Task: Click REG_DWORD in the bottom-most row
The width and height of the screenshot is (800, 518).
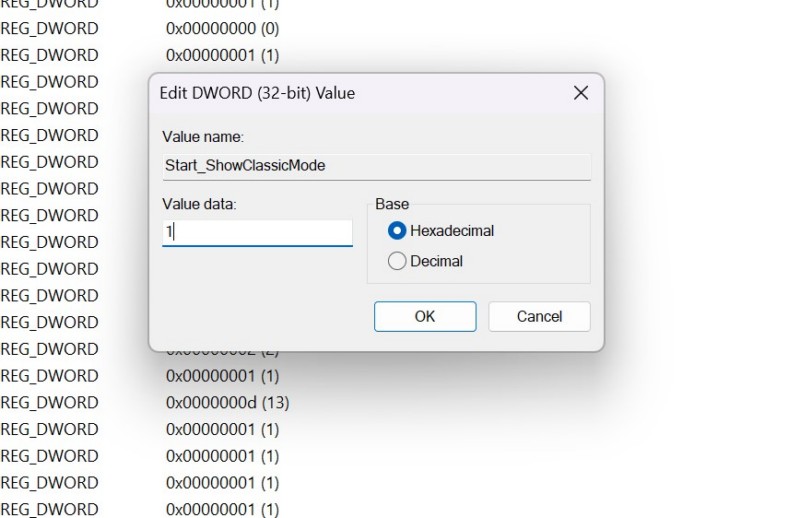Action: click(50, 509)
